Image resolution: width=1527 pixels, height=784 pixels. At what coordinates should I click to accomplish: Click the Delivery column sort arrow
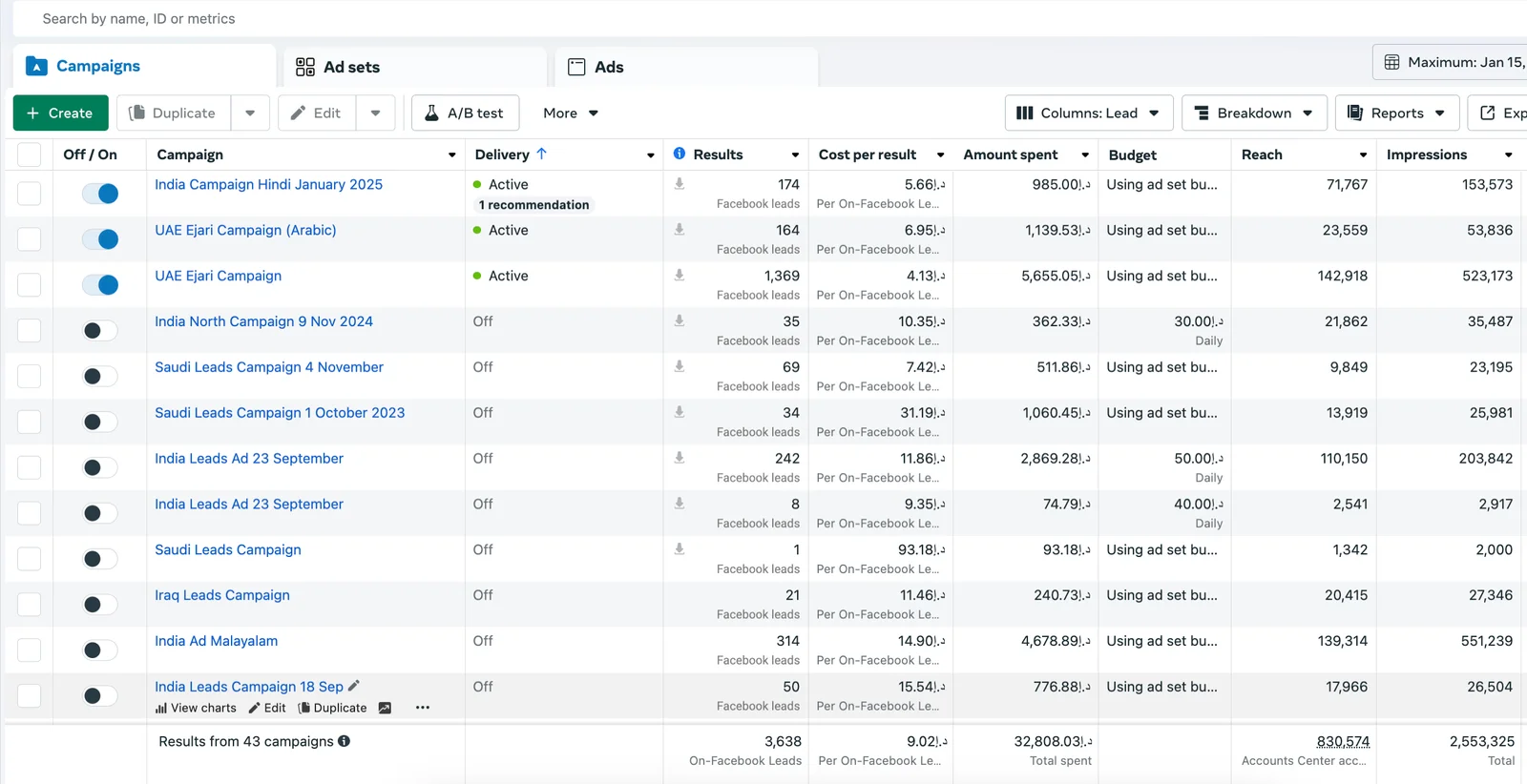(542, 154)
